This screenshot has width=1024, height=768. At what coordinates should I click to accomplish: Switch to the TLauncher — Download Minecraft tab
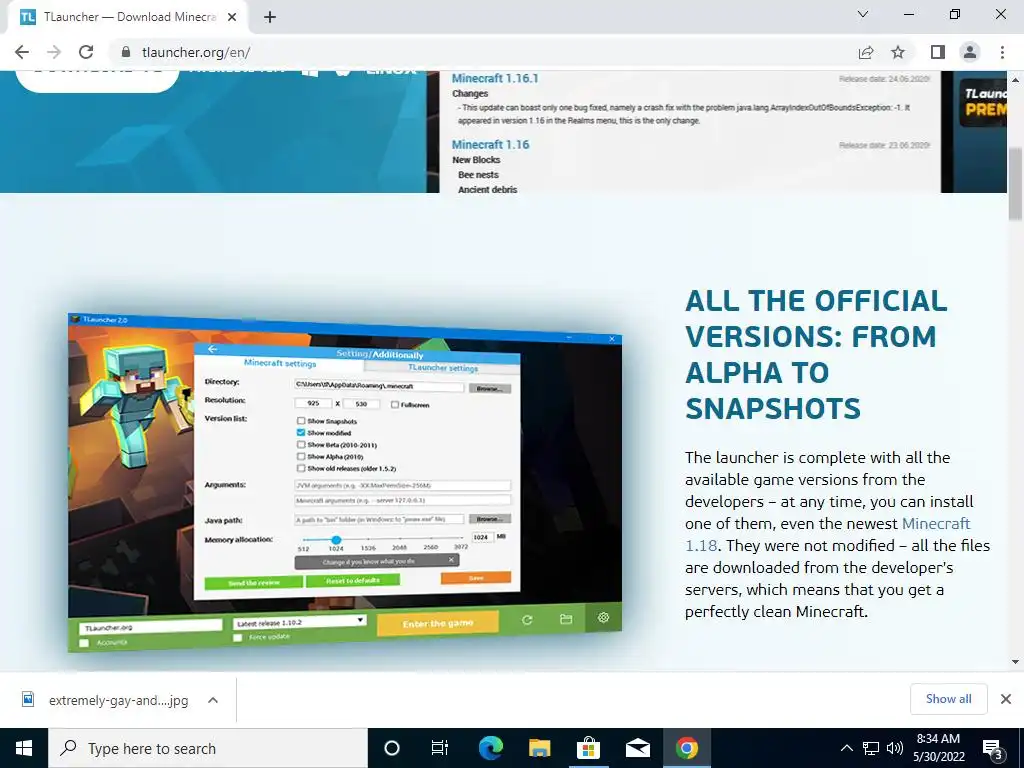coord(127,17)
